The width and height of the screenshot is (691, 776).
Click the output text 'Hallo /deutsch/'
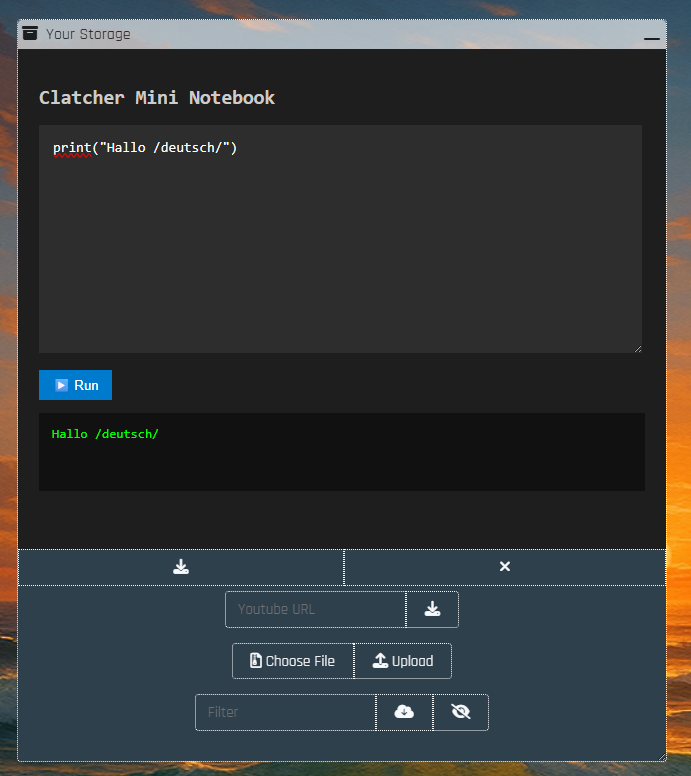point(105,434)
